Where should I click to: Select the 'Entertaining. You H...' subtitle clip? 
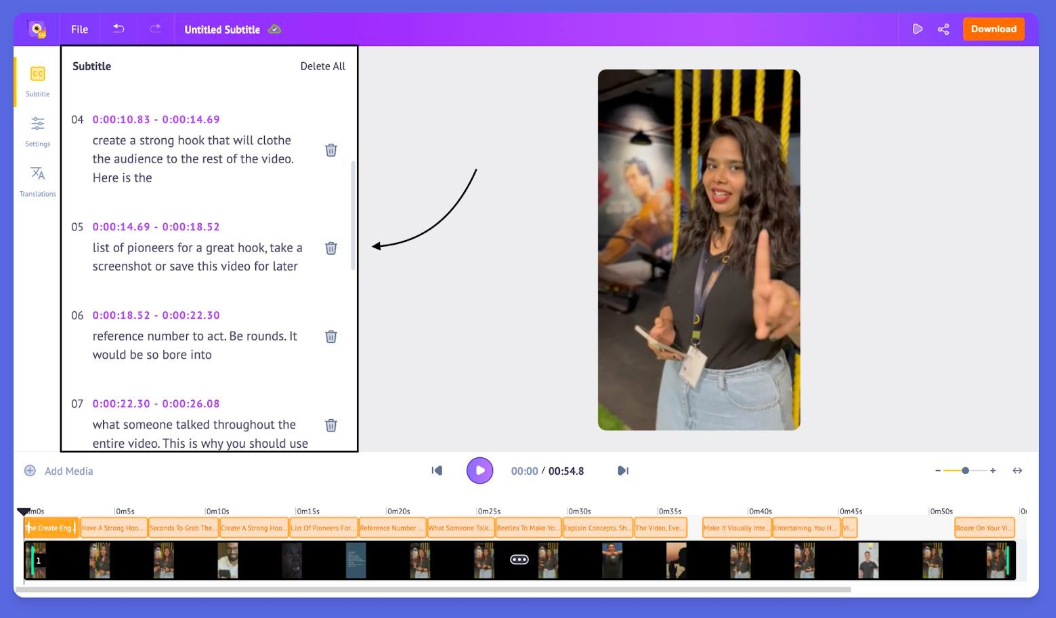click(806, 528)
